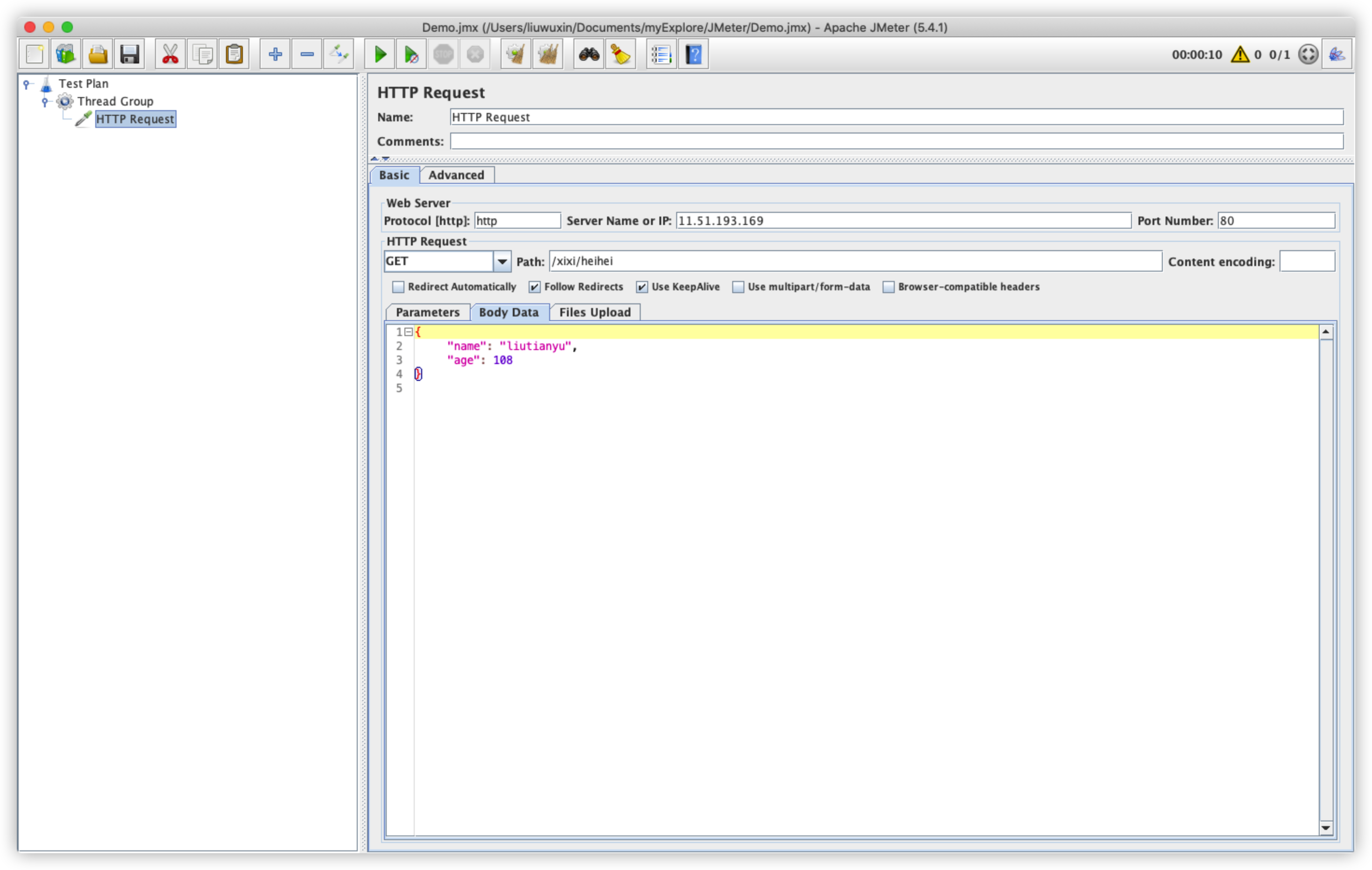Viewport: 1372px width, 870px height.
Task: Collapse the JSON fold marker on line 1
Action: [x=409, y=332]
